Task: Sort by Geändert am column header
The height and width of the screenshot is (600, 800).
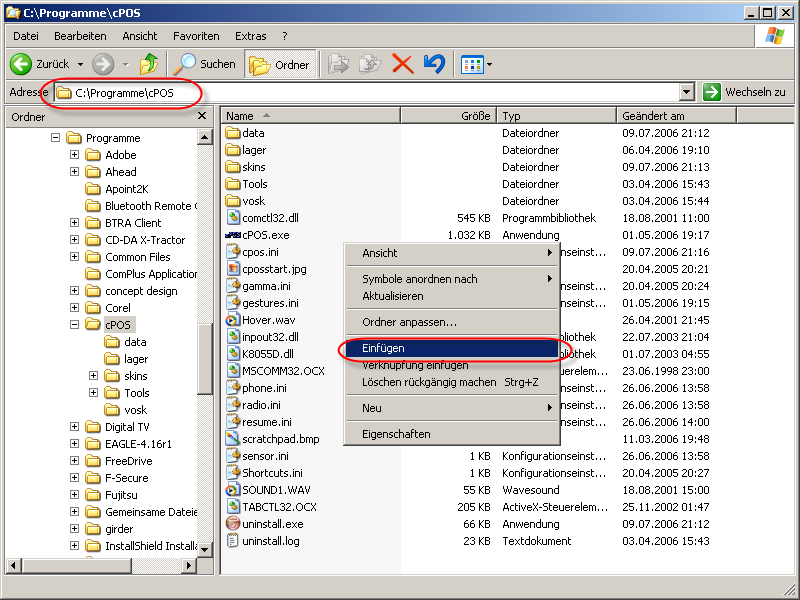Action: tap(676, 116)
